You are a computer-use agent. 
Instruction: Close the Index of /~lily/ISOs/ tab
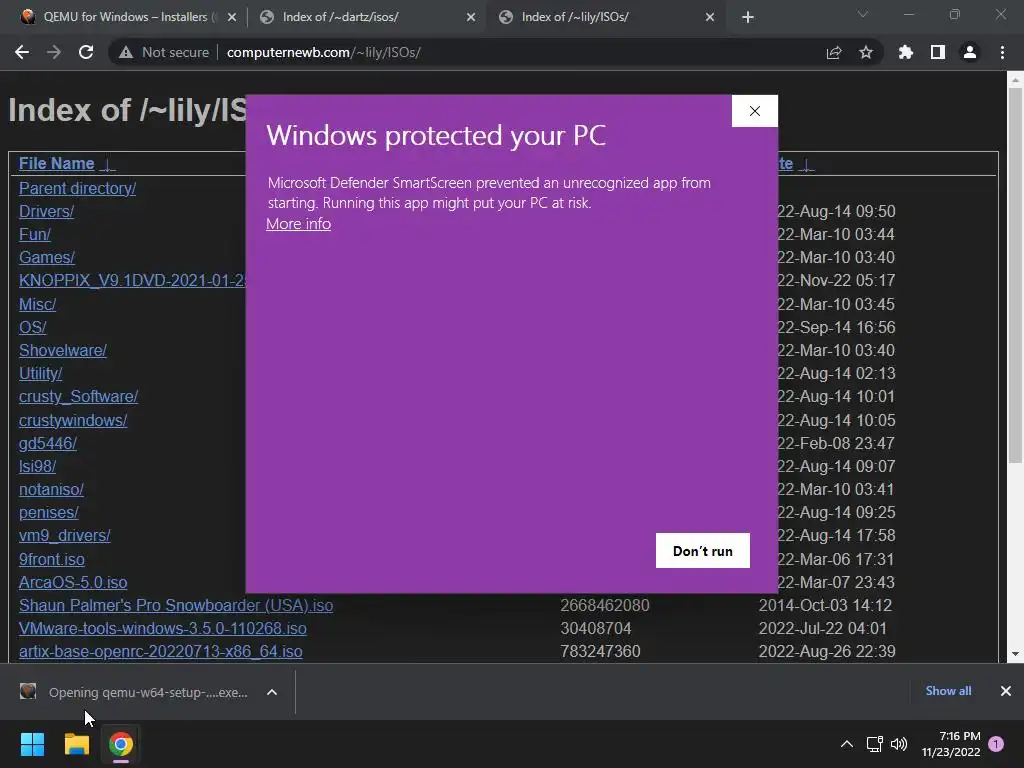pyautogui.click(x=710, y=17)
